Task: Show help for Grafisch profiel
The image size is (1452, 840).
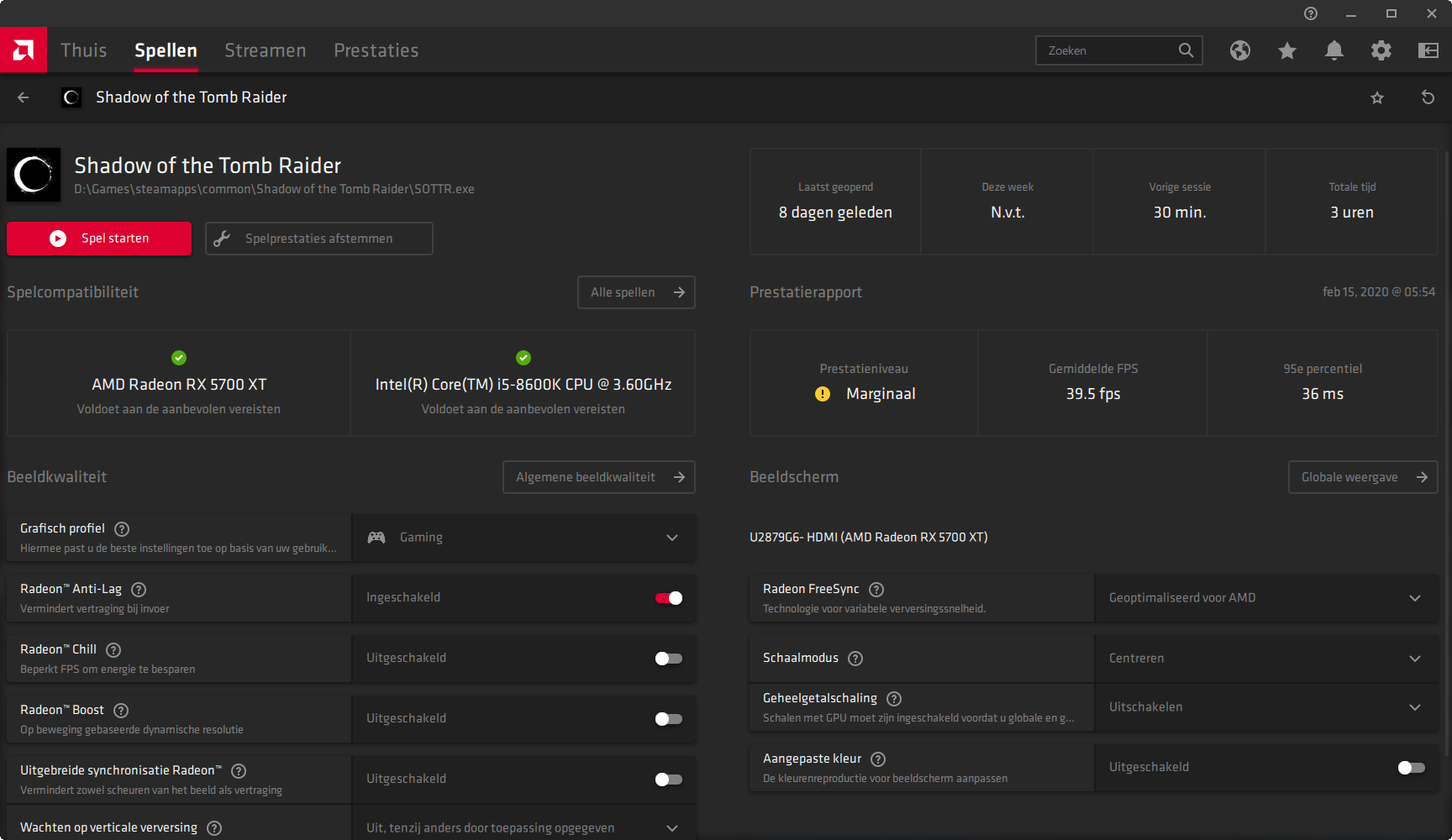Action: click(x=122, y=529)
